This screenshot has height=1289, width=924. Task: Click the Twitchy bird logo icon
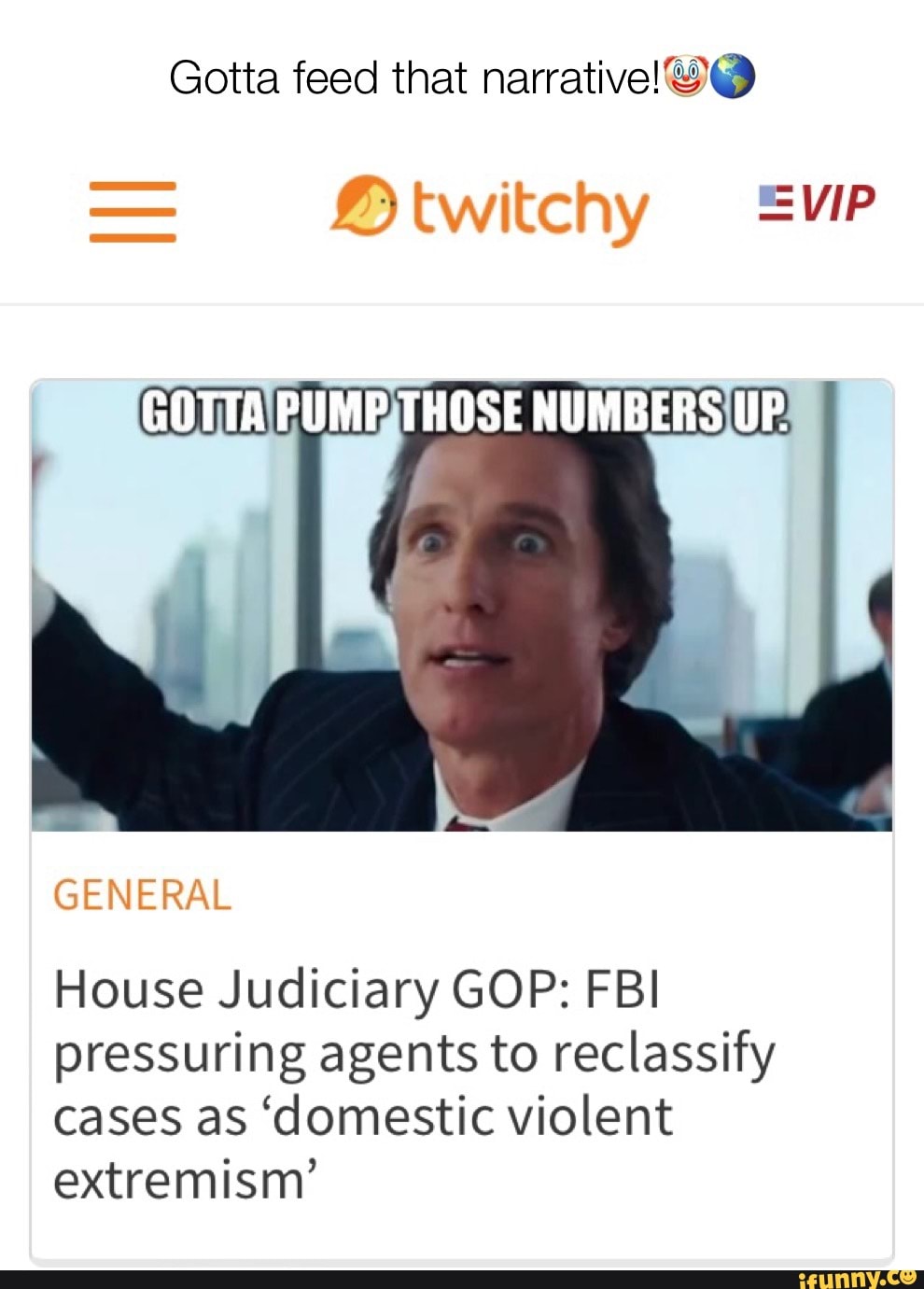(364, 203)
